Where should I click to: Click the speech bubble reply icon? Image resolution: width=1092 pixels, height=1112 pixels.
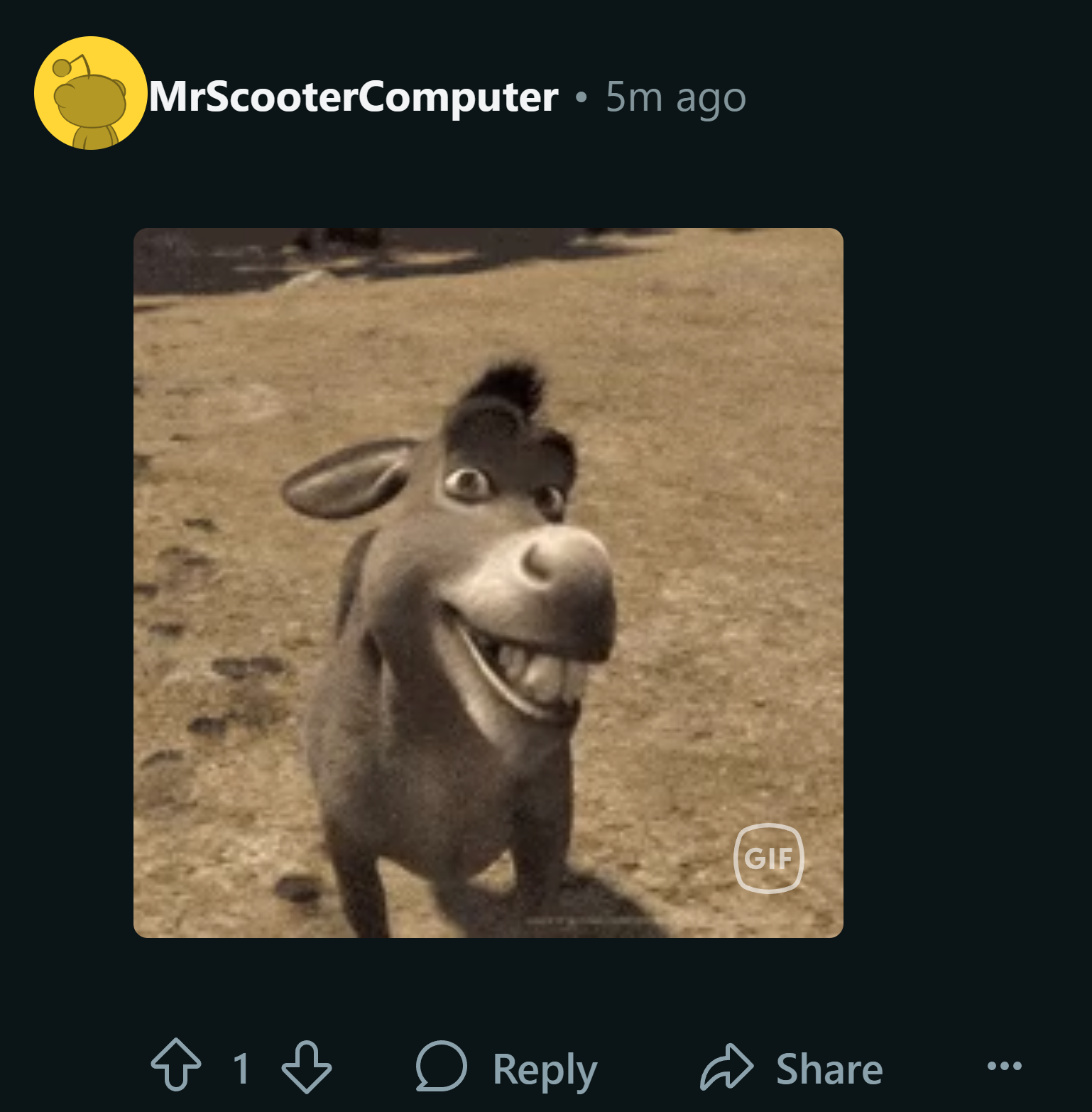(441, 1066)
